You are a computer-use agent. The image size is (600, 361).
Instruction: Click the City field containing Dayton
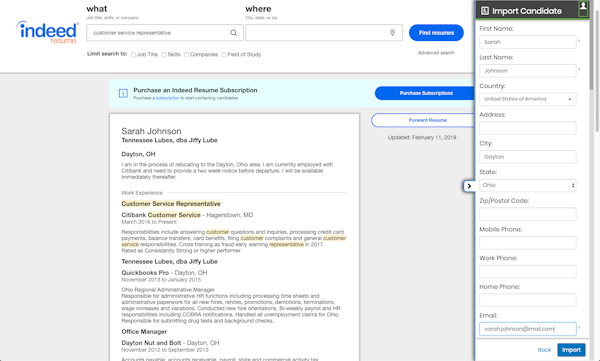pos(528,157)
